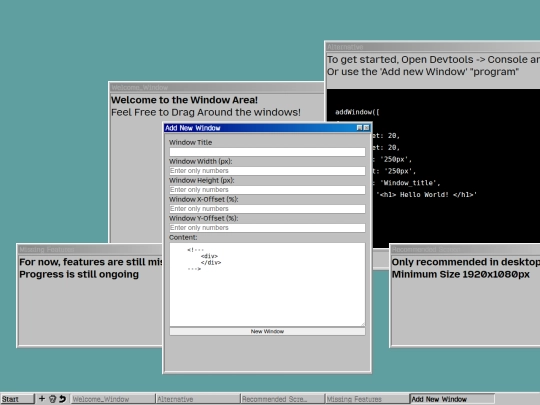This screenshot has width=540, height=405.
Task: Select Add New Window taskbar entry
Action: click(452, 399)
